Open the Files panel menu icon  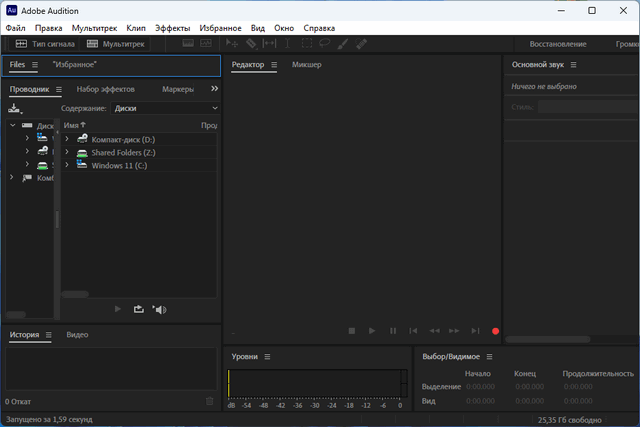click(x=35, y=65)
